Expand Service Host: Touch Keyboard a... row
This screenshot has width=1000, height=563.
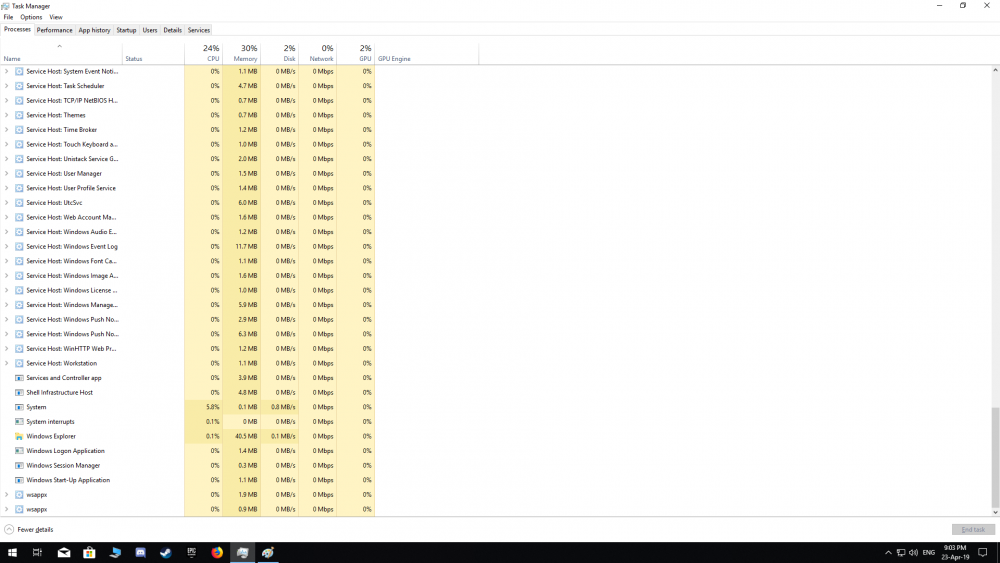point(6,144)
